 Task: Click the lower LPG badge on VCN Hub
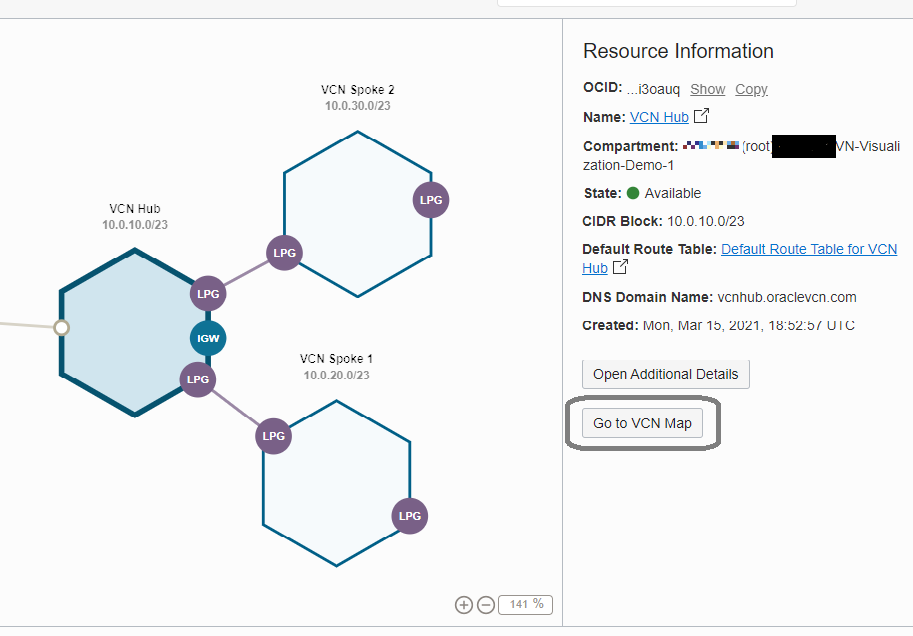pyautogui.click(x=197, y=379)
